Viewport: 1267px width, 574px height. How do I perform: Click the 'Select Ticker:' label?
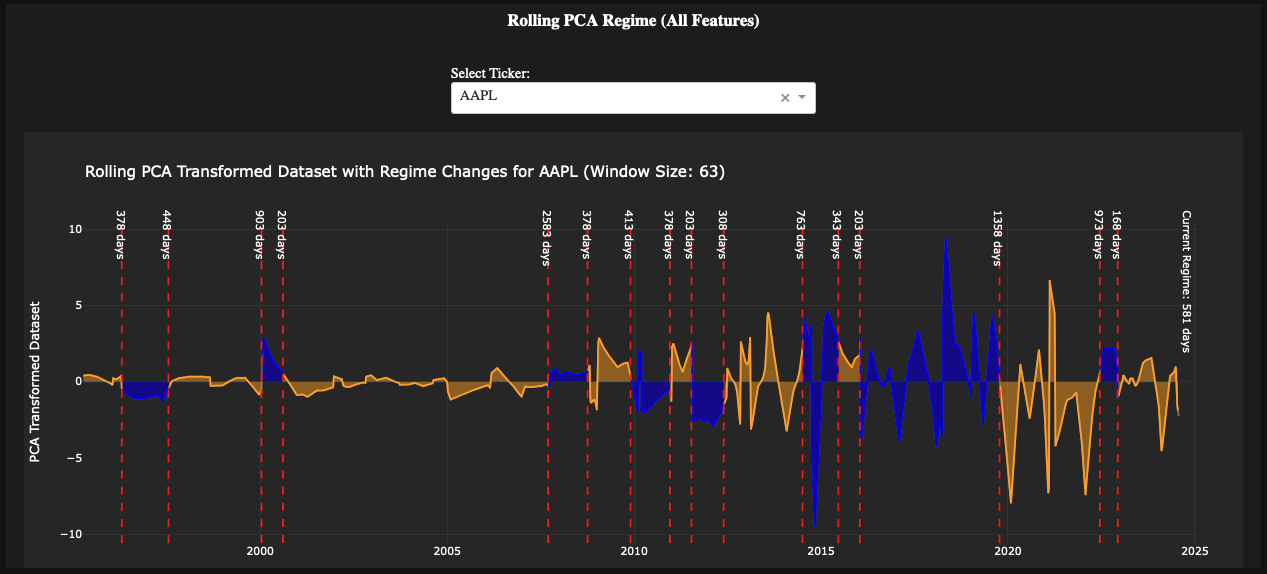pos(490,73)
